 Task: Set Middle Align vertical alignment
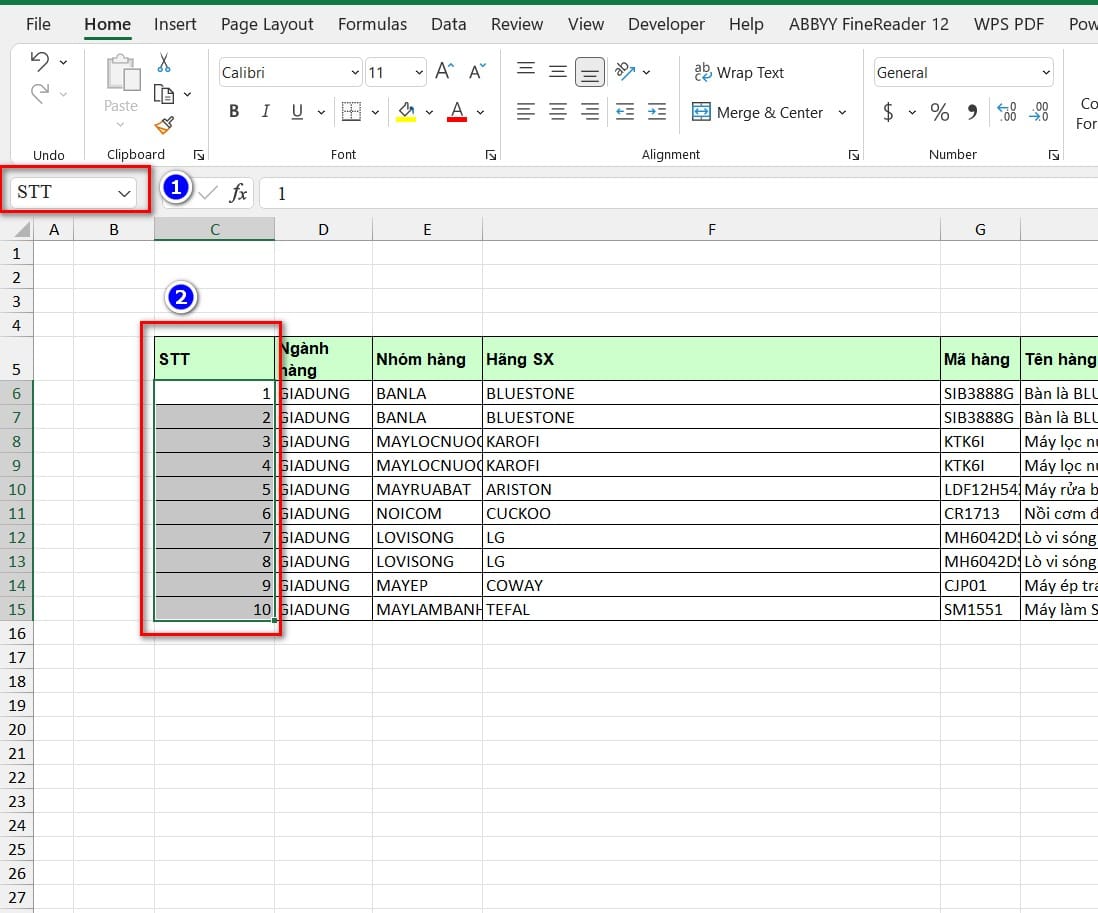[x=558, y=71]
